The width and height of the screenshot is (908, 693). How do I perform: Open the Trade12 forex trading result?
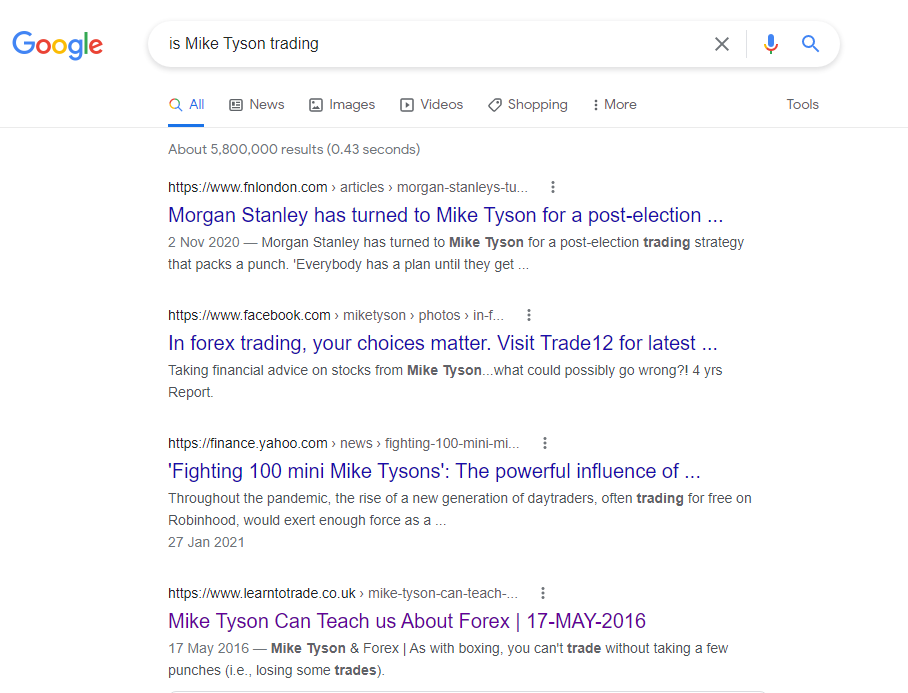(442, 343)
